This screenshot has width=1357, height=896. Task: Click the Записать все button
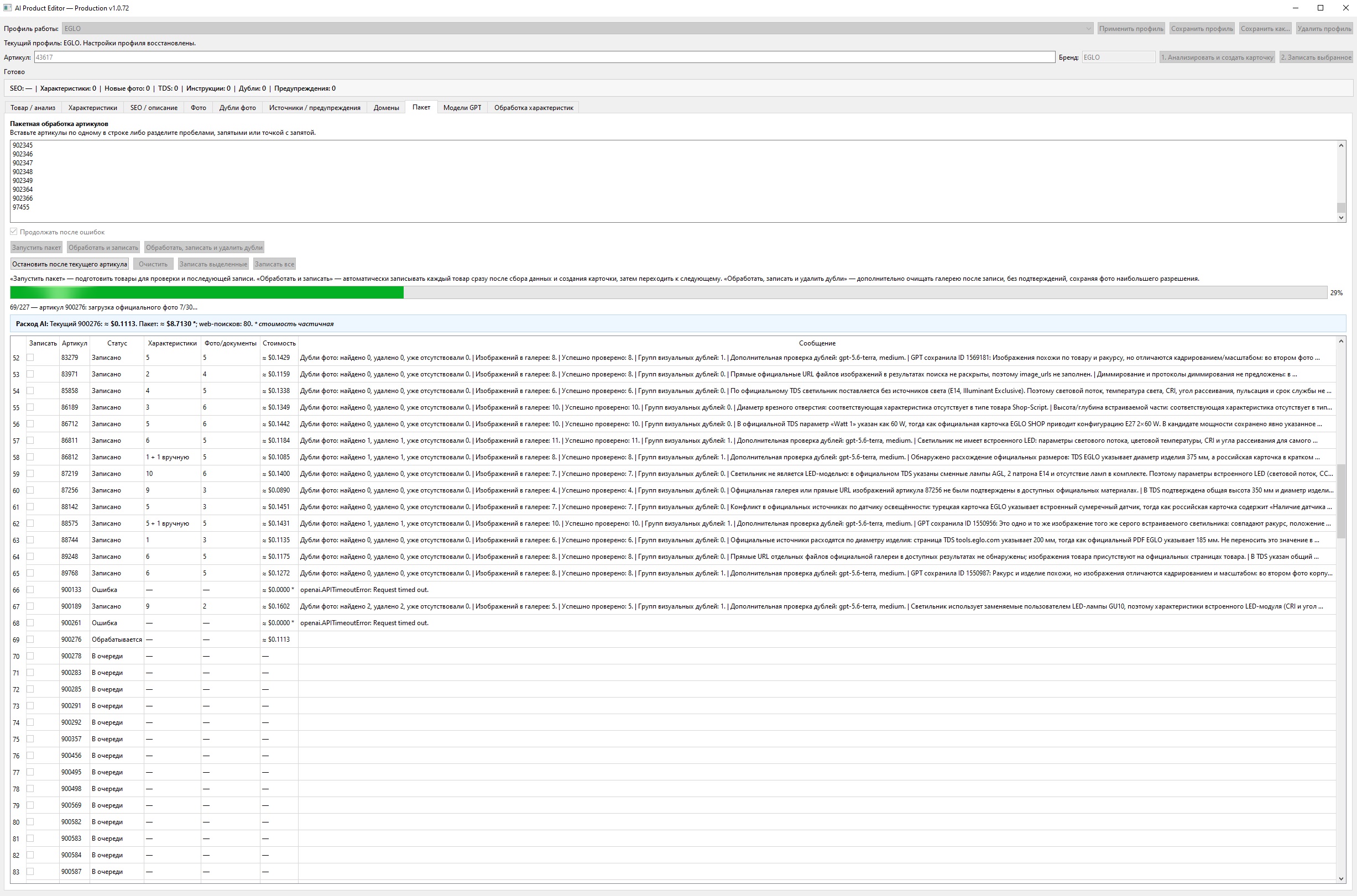coord(274,264)
